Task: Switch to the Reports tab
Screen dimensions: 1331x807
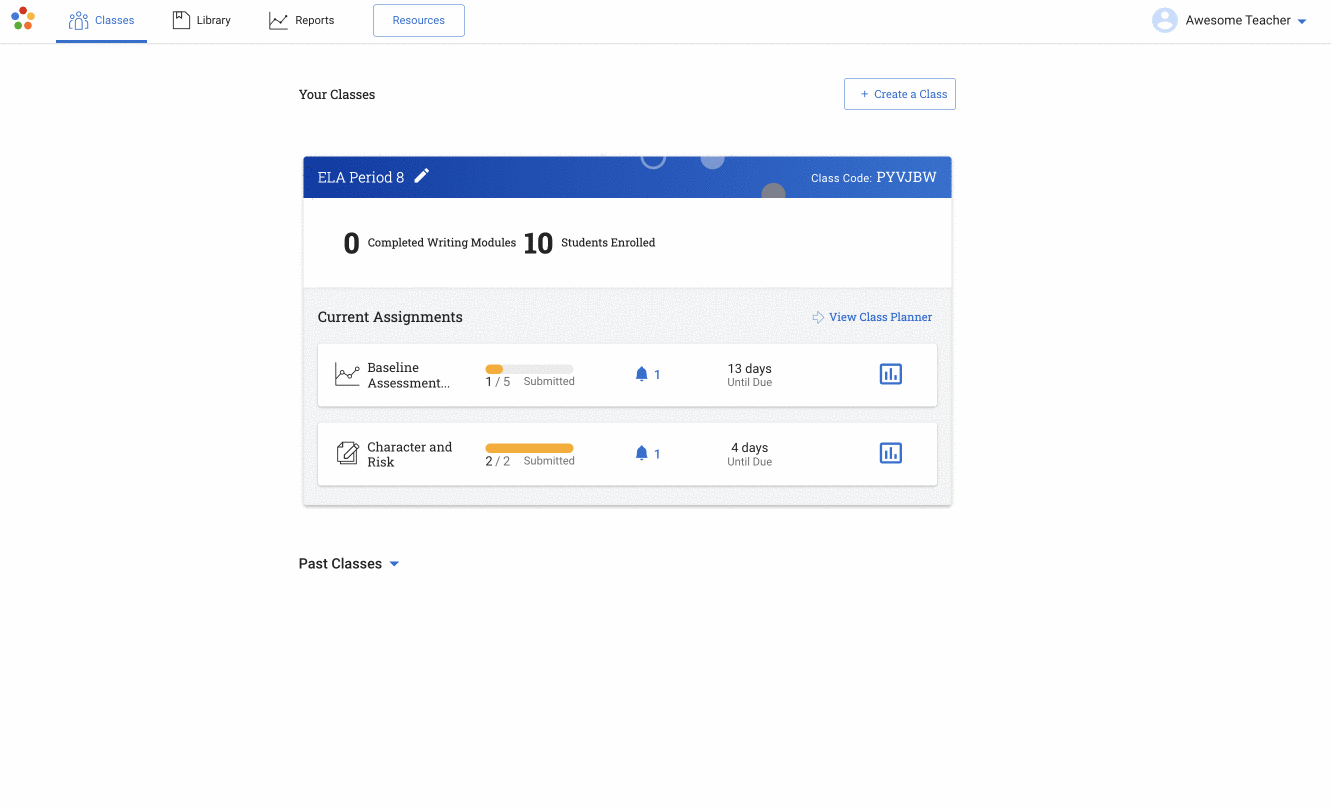Action: [x=302, y=20]
